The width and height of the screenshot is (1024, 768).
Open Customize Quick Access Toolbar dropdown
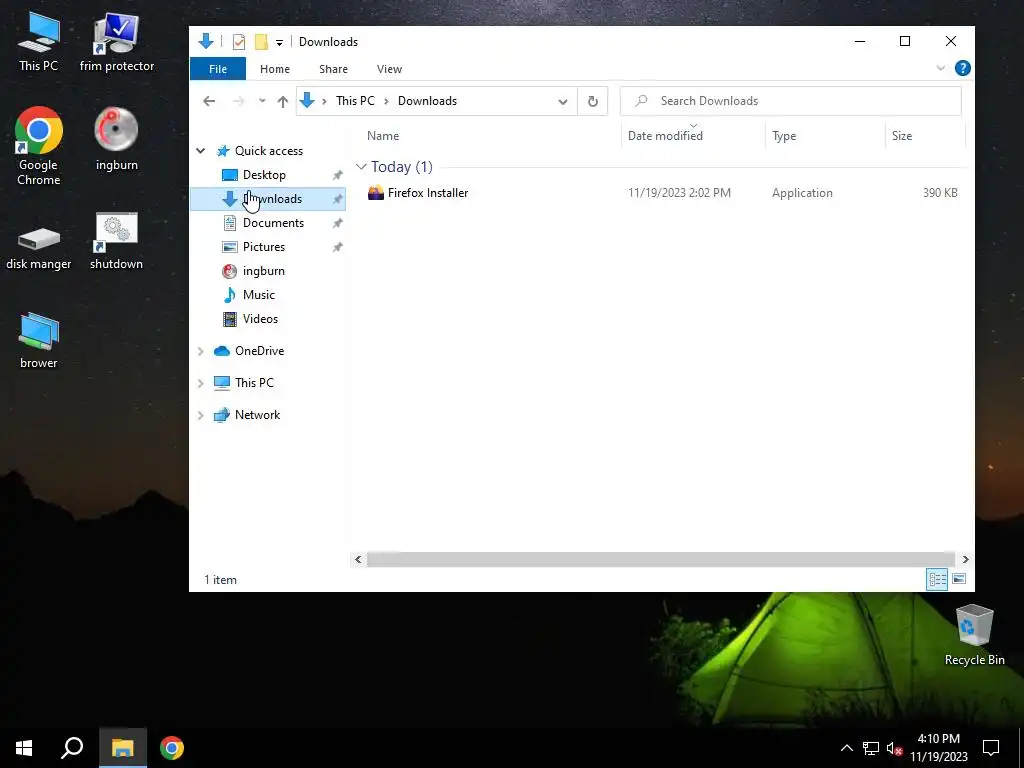click(279, 42)
